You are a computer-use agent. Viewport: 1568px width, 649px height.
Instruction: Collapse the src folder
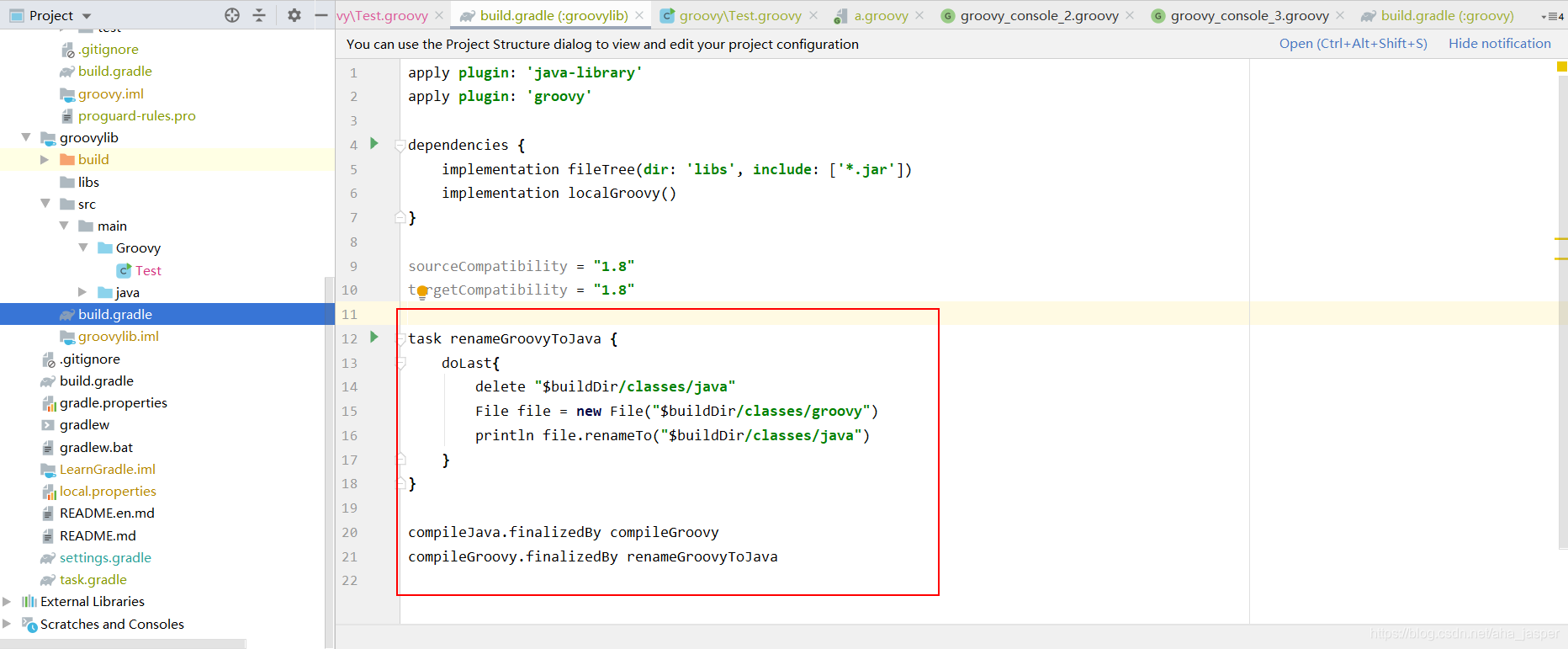coord(45,204)
